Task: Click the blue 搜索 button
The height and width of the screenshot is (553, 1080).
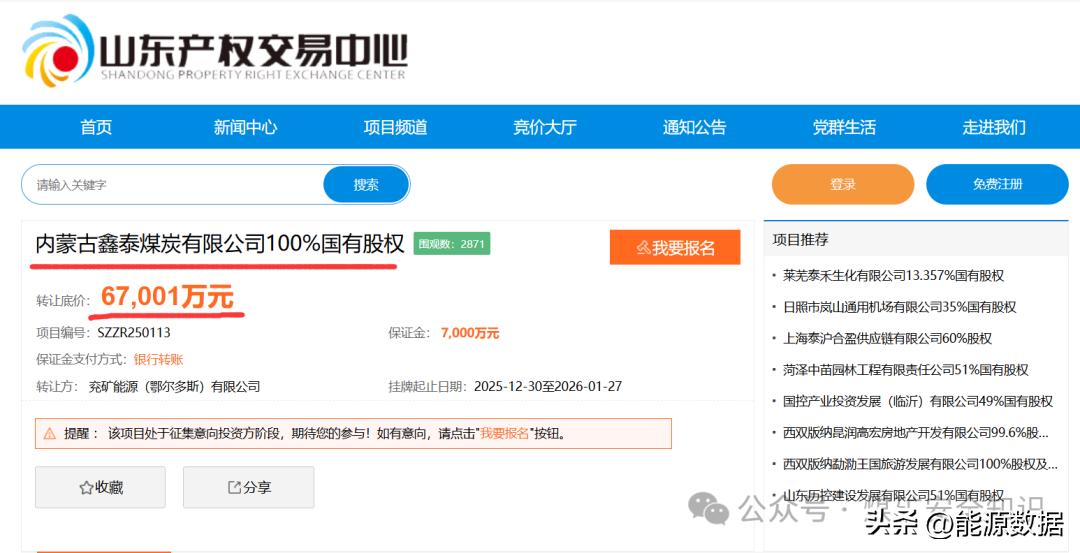Action: [x=366, y=185]
